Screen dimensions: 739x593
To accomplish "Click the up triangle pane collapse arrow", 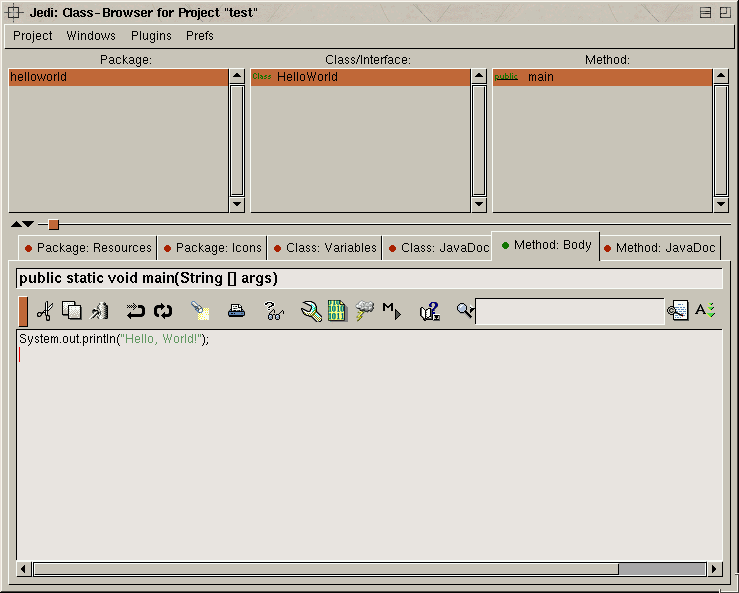I will [x=16, y=224].
